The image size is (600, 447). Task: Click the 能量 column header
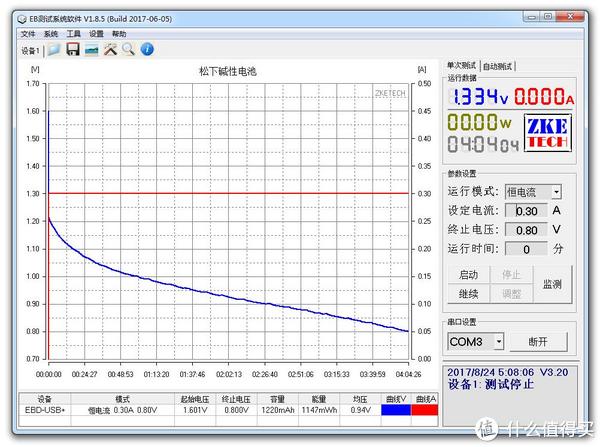pyautogui.click(x=319, y=399)
